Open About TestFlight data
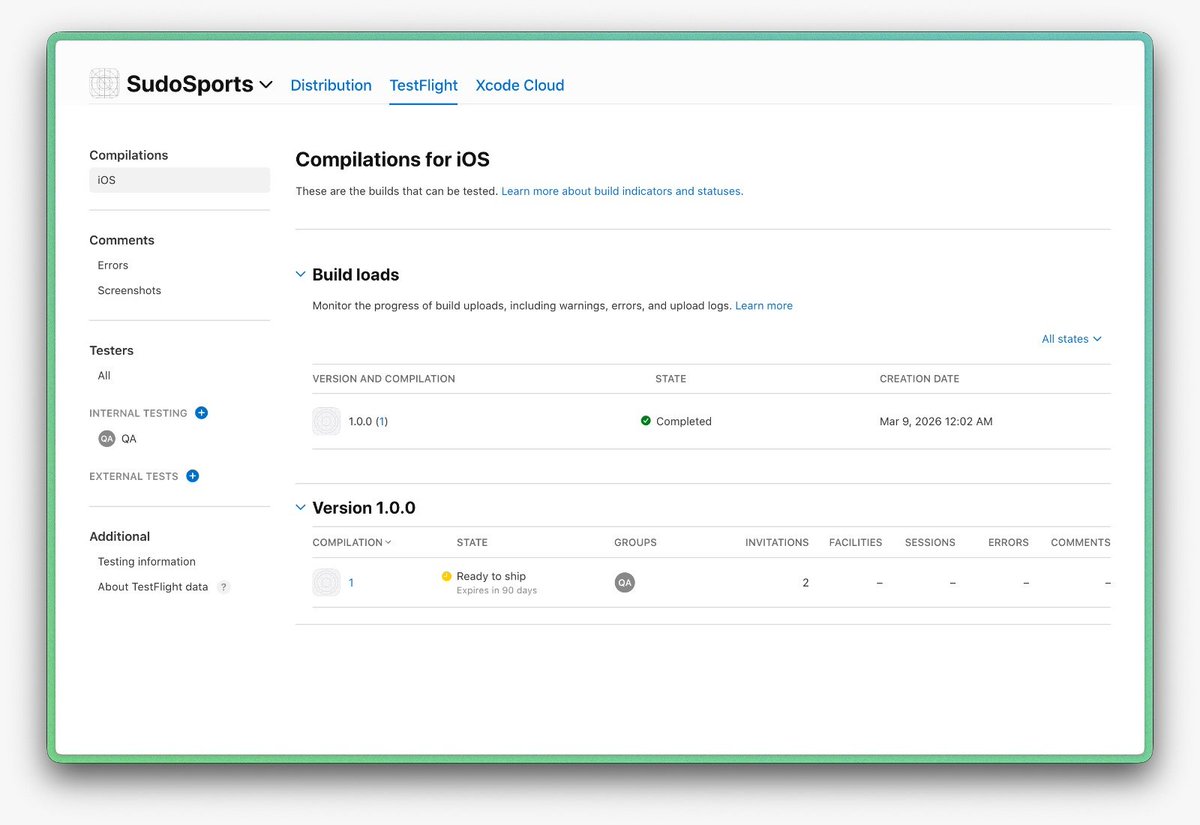 click(153, 587)
